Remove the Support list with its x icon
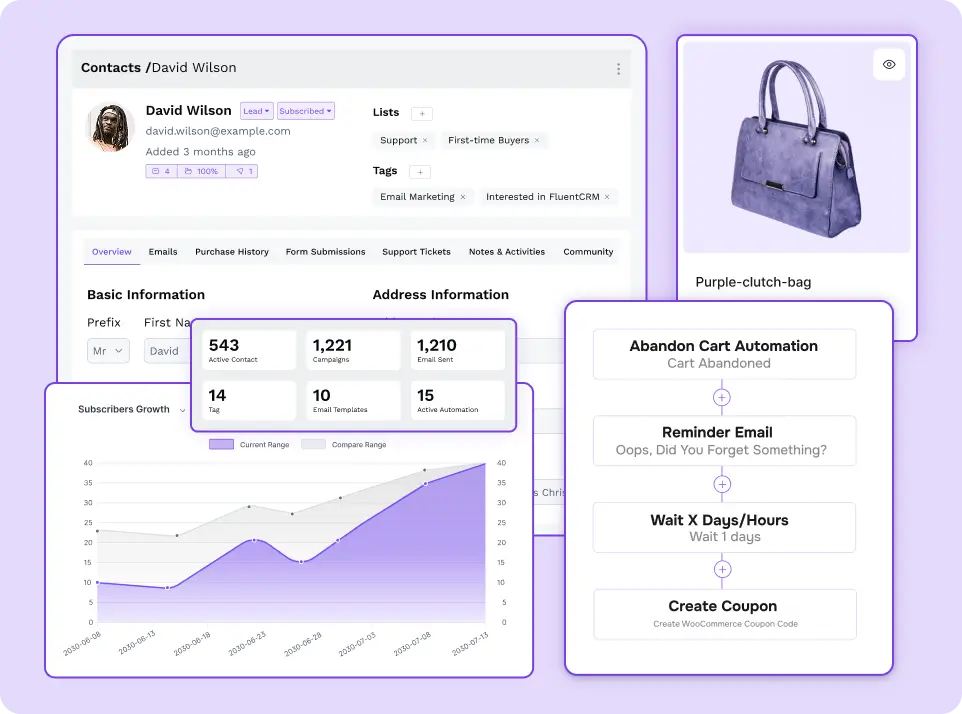The width and height of the screenshot is (962, 714). [x=423, y=140]
